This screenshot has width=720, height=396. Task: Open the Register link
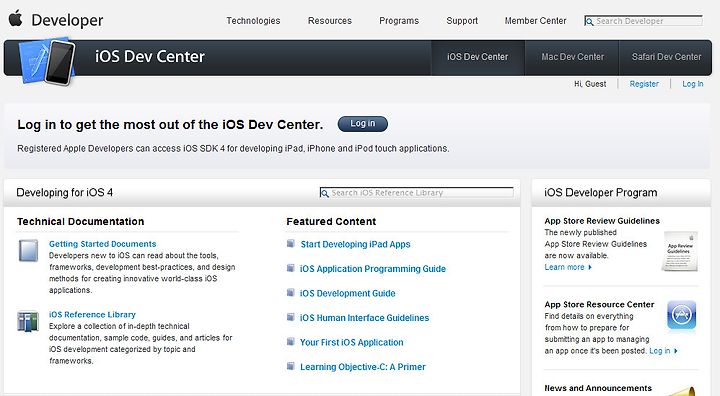(x=644, y=84)
